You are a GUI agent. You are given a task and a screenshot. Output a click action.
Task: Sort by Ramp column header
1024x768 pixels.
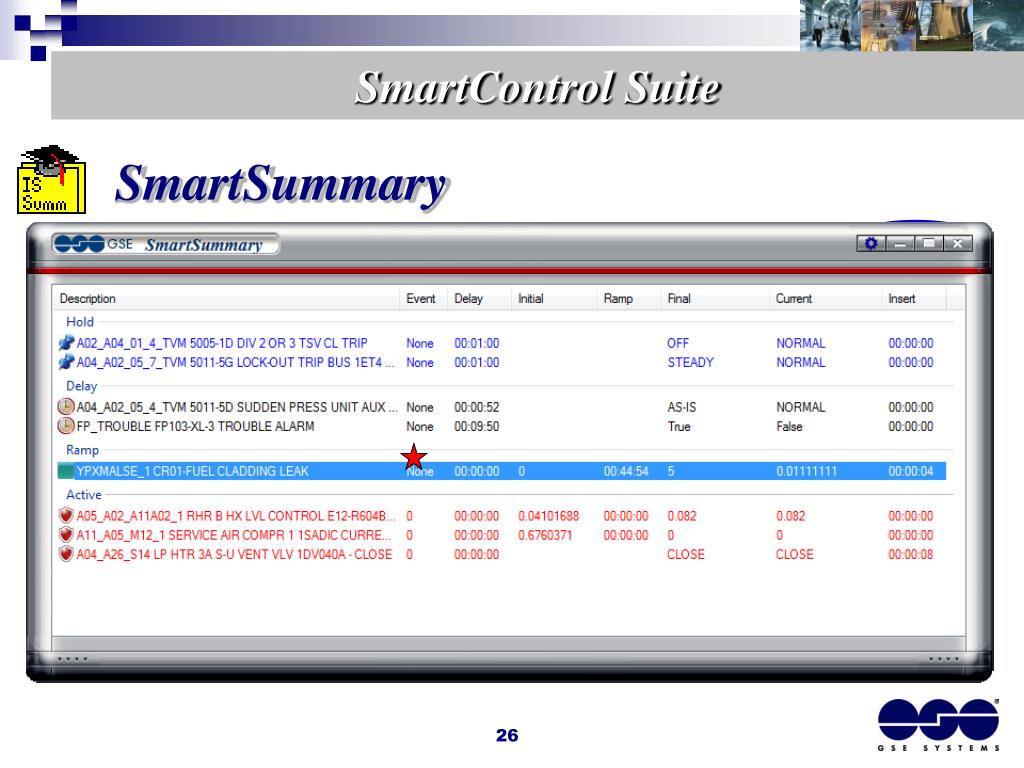click(628, 298)
